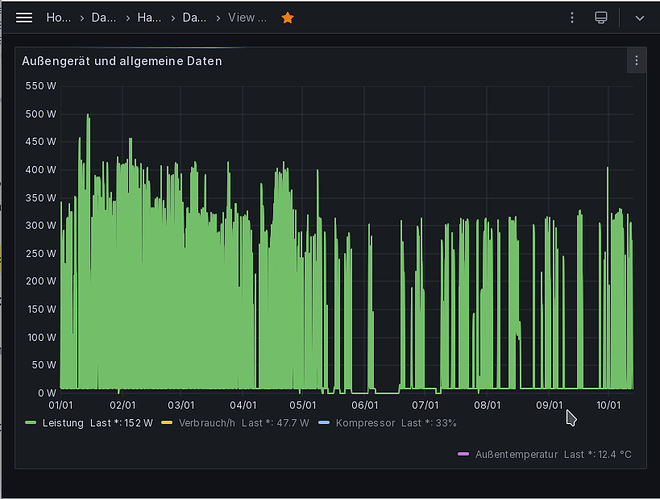This screenshot has height=499, width=660.
Task: Click the 500 W peak in January
Action: pyautogui.click(x=88, y=115)
